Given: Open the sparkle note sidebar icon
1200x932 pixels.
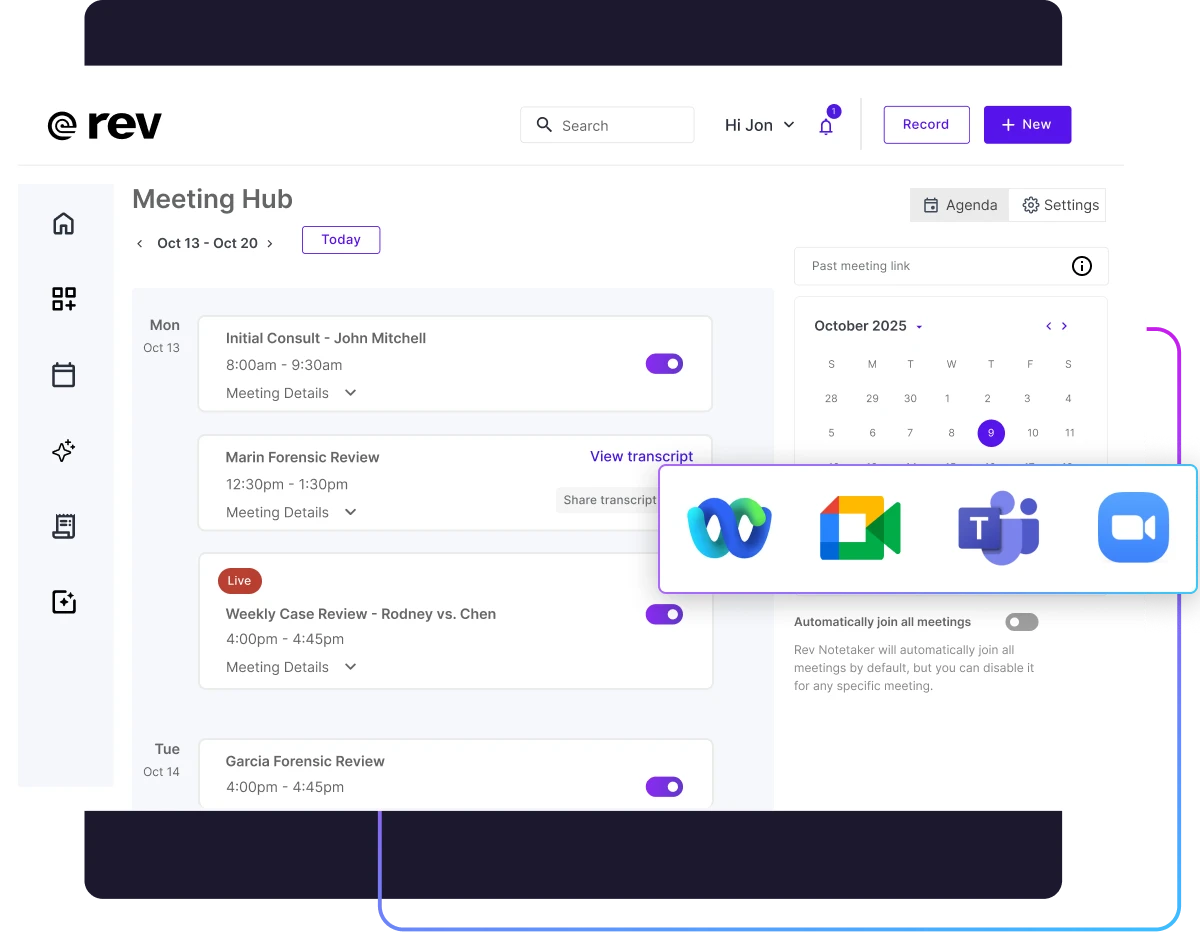Looking at the screenshot, I should [63, 602].
